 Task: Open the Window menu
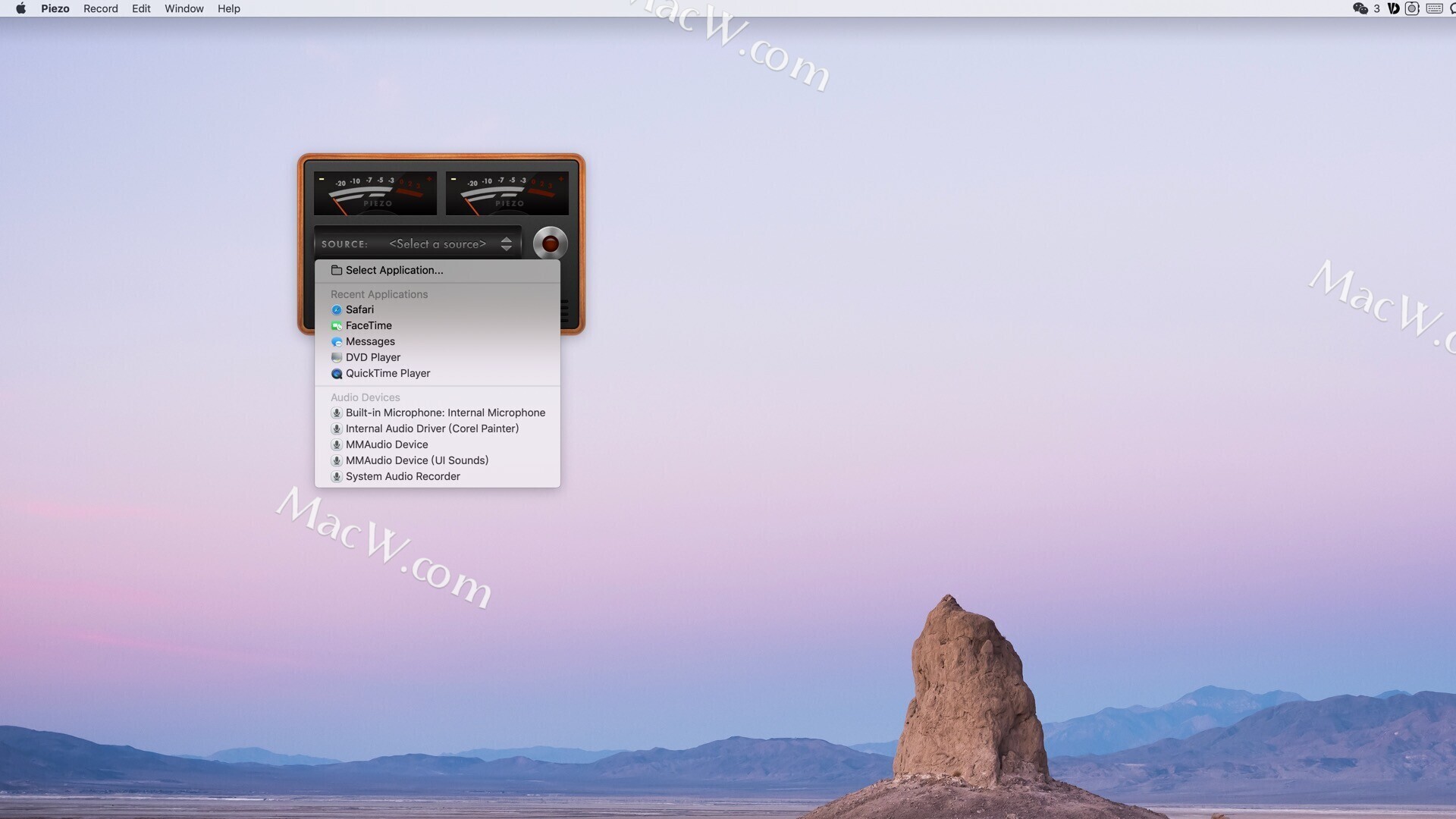pyautogui.click(x=184, y=8)
